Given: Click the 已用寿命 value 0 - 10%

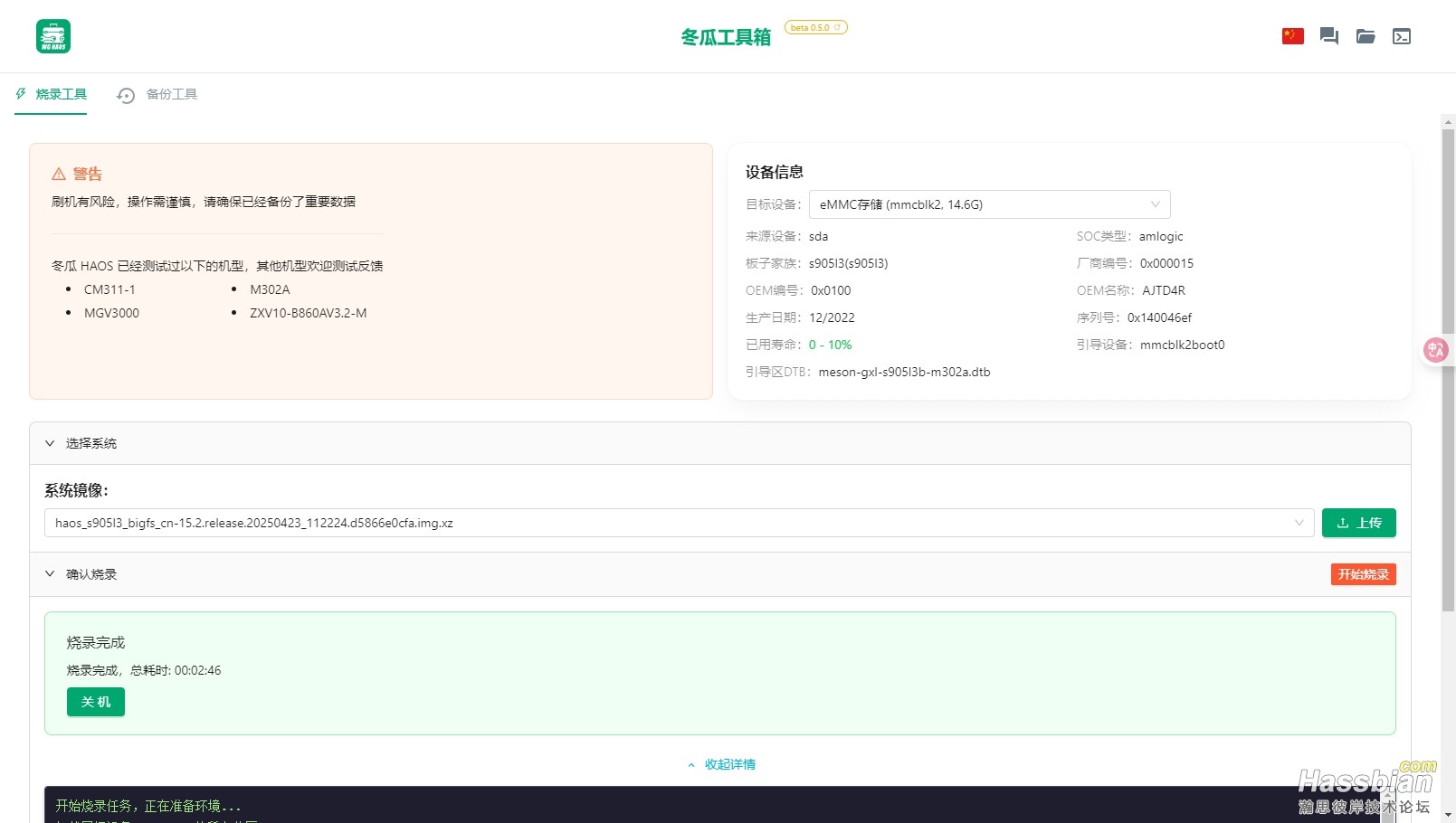Looking at the screenshot, I should (x=830, y=345).
